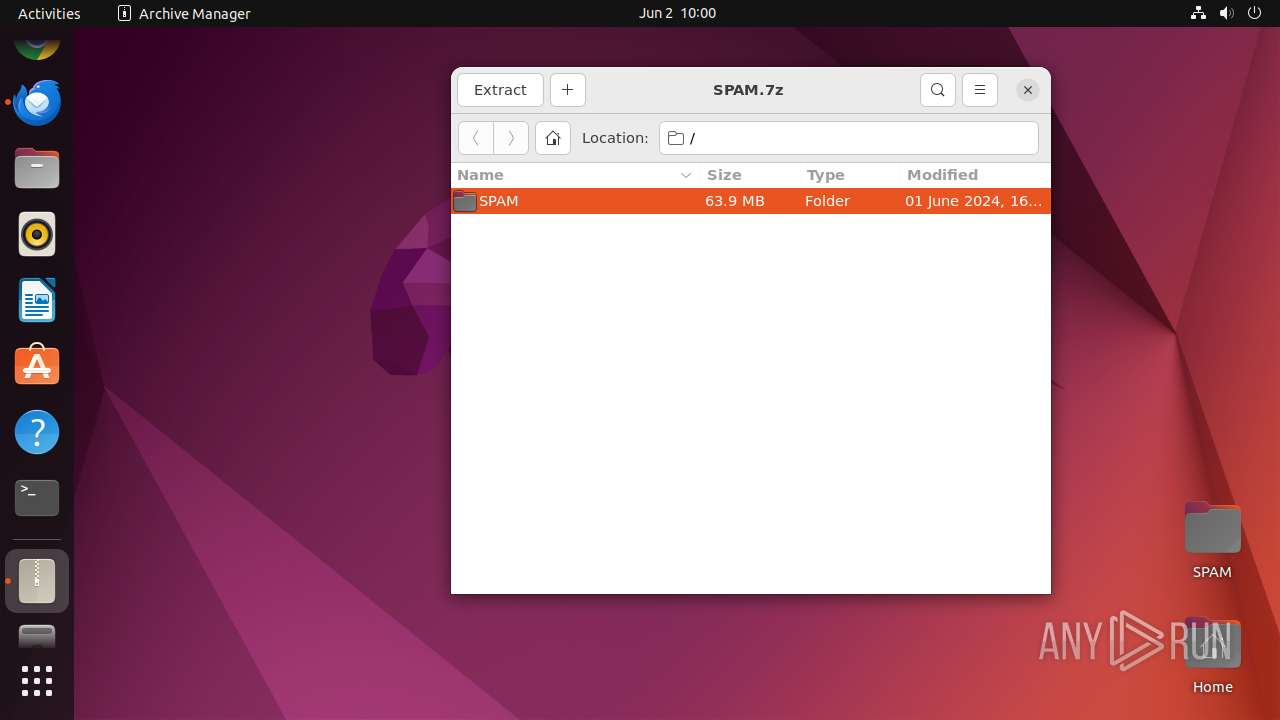Screen dimensions: 1280x720
Task: Open Activities overview
Action: [49, 13]
